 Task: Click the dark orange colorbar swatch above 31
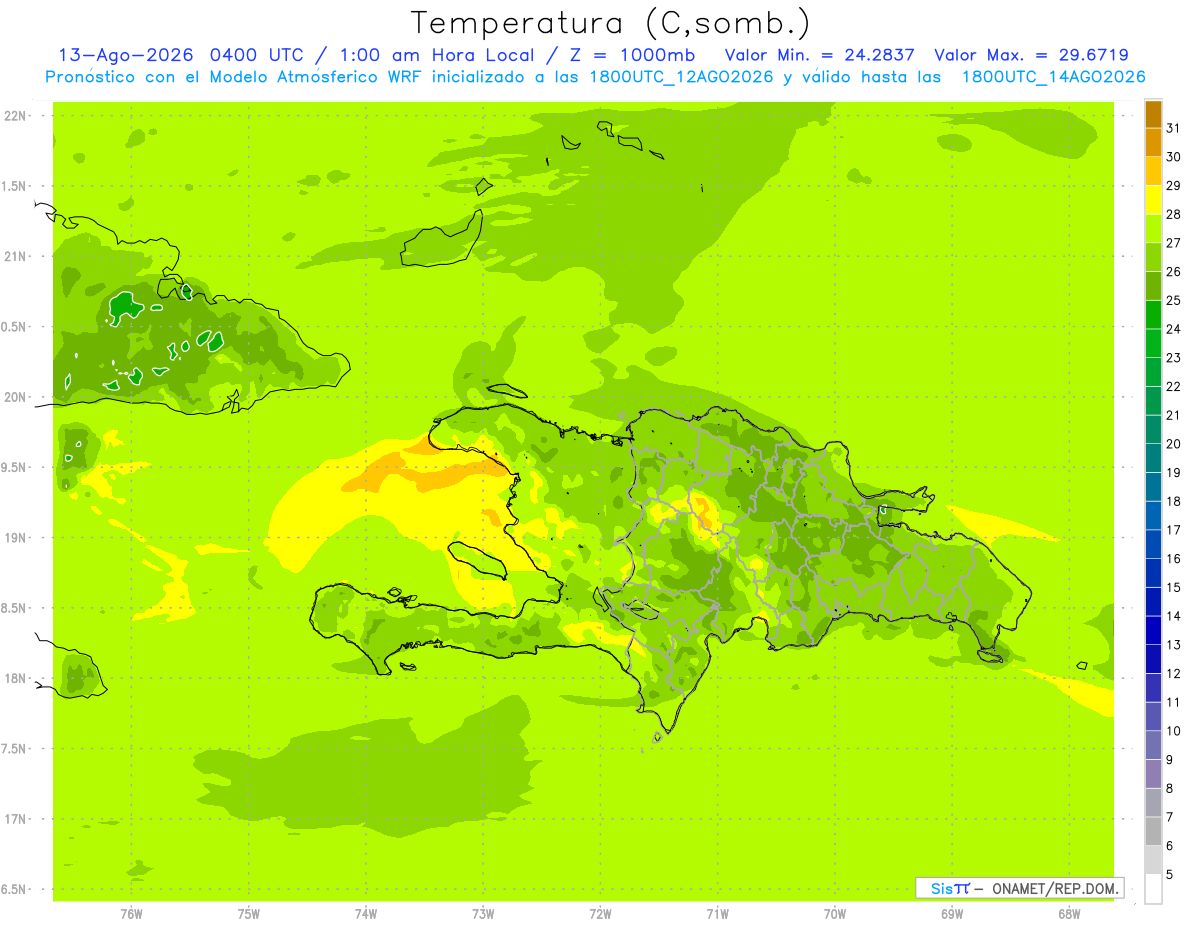[1153, 115]
